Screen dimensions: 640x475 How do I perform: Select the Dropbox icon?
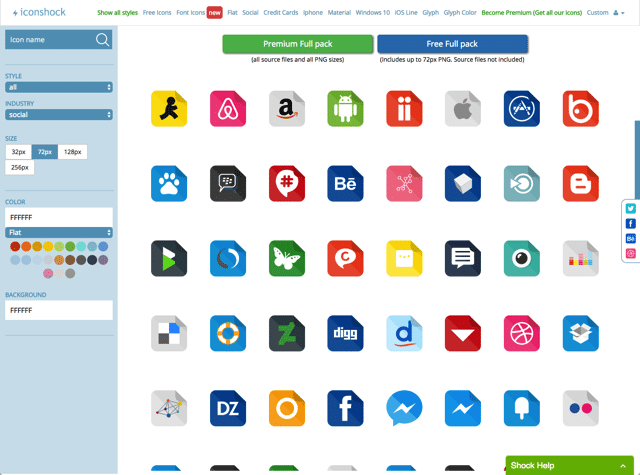tap(580, 333)
